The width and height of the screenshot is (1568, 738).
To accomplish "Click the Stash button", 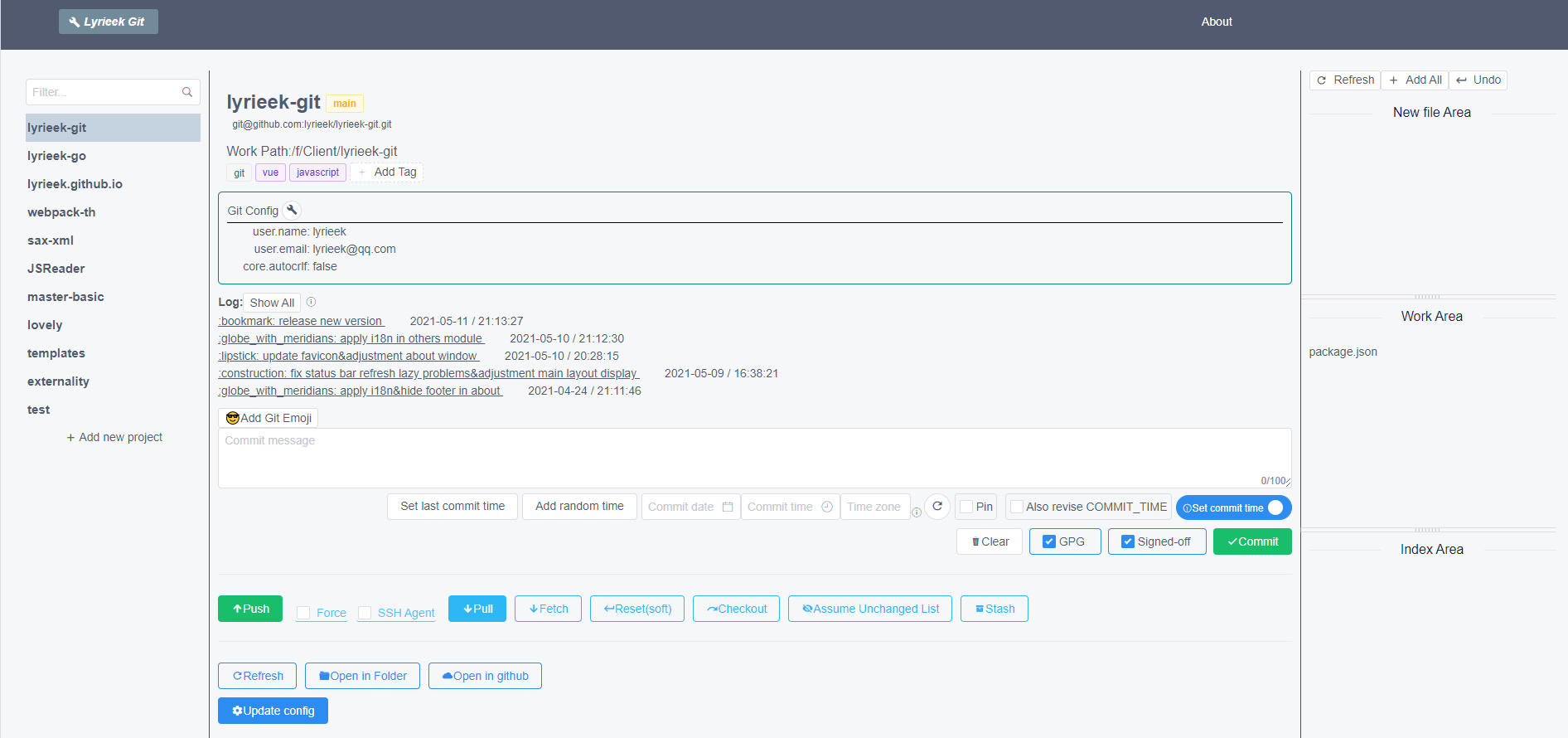I will tap(995, 609).
